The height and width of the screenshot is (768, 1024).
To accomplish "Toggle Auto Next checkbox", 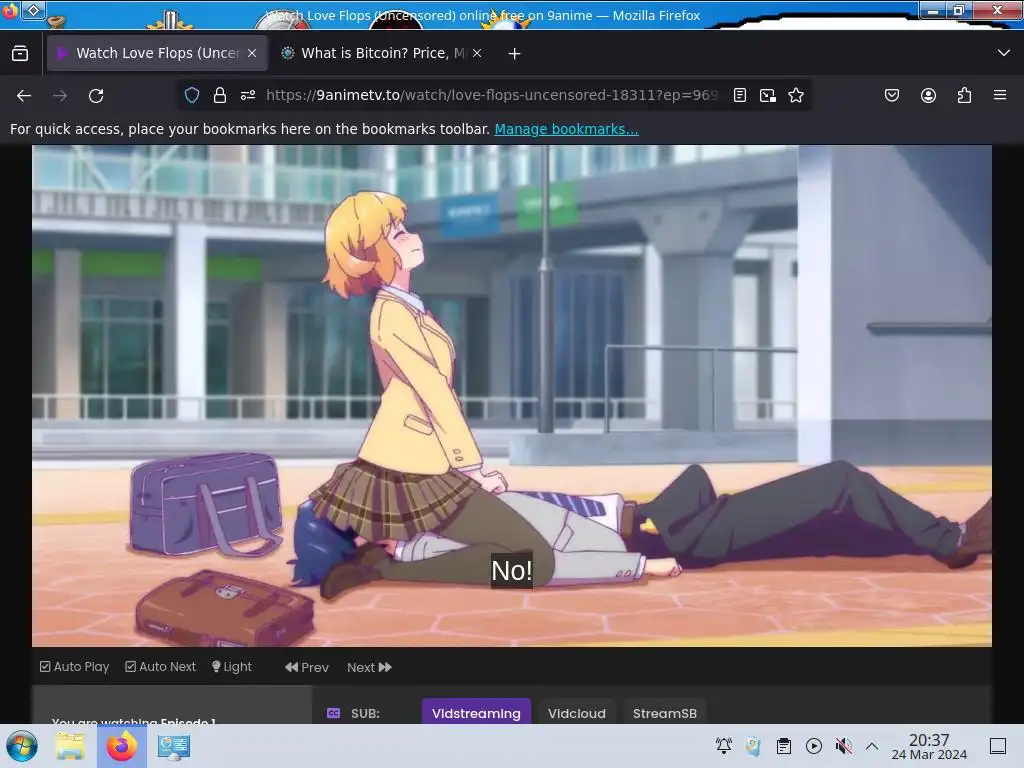I will [x=161, y=667].
